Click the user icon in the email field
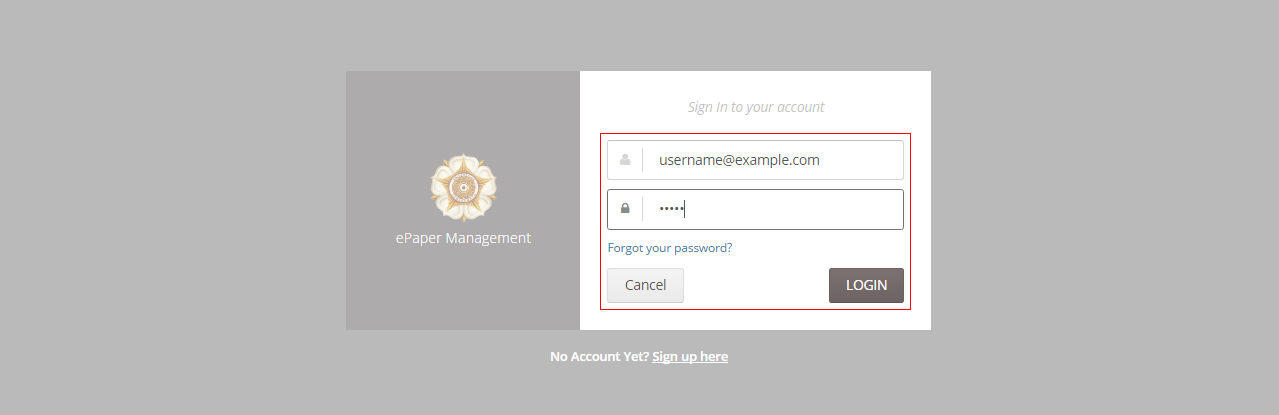The height and width of the screenshot is (415, 1279). [x=625, y=160]
